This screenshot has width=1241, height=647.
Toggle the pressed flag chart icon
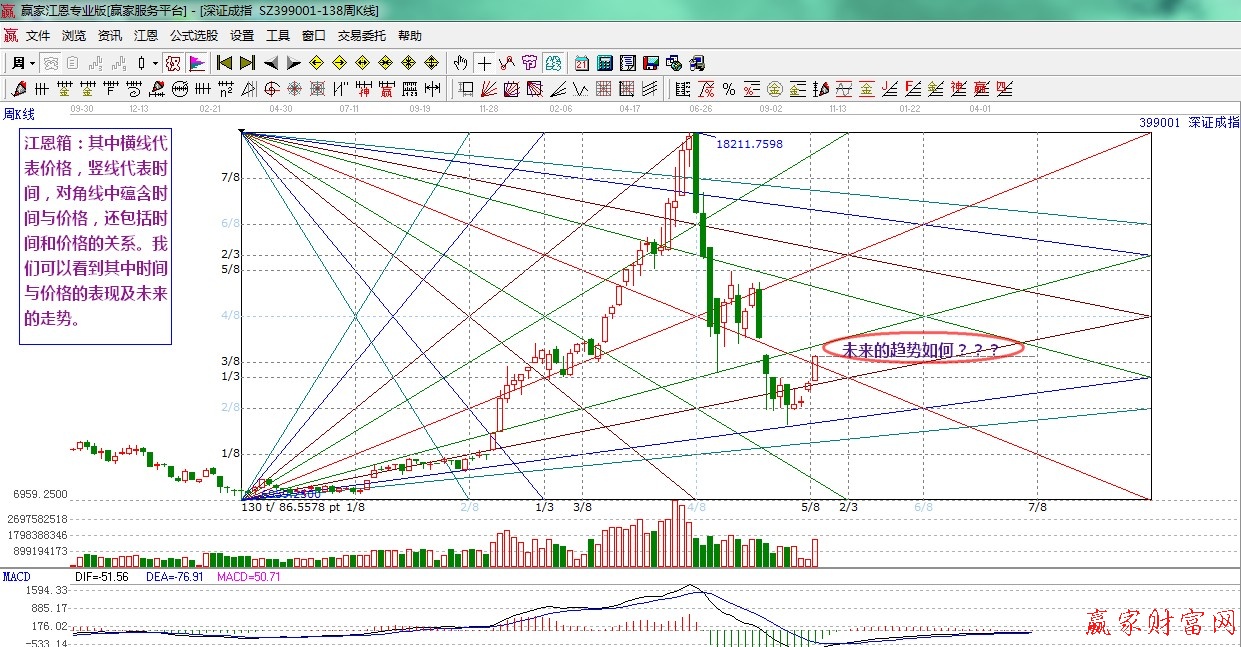[197, 63]
